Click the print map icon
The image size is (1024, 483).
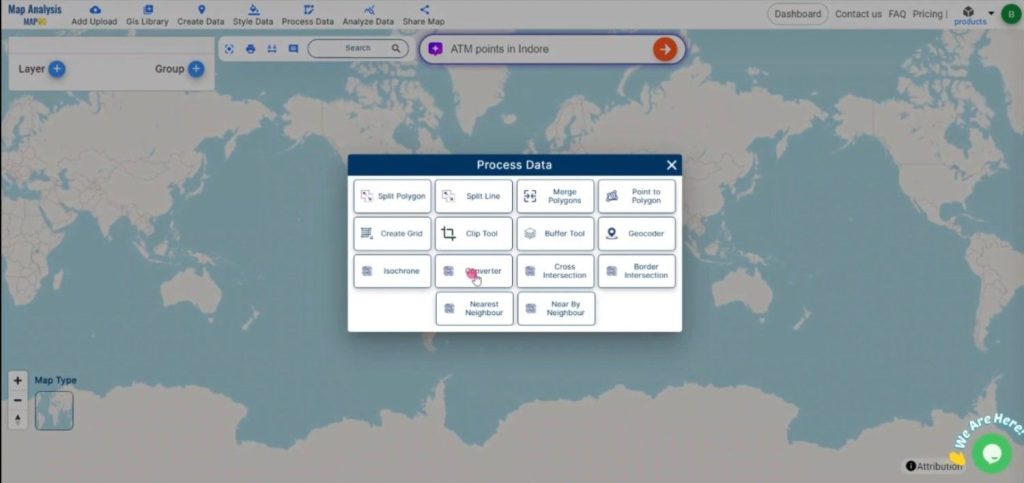(250, 49)
